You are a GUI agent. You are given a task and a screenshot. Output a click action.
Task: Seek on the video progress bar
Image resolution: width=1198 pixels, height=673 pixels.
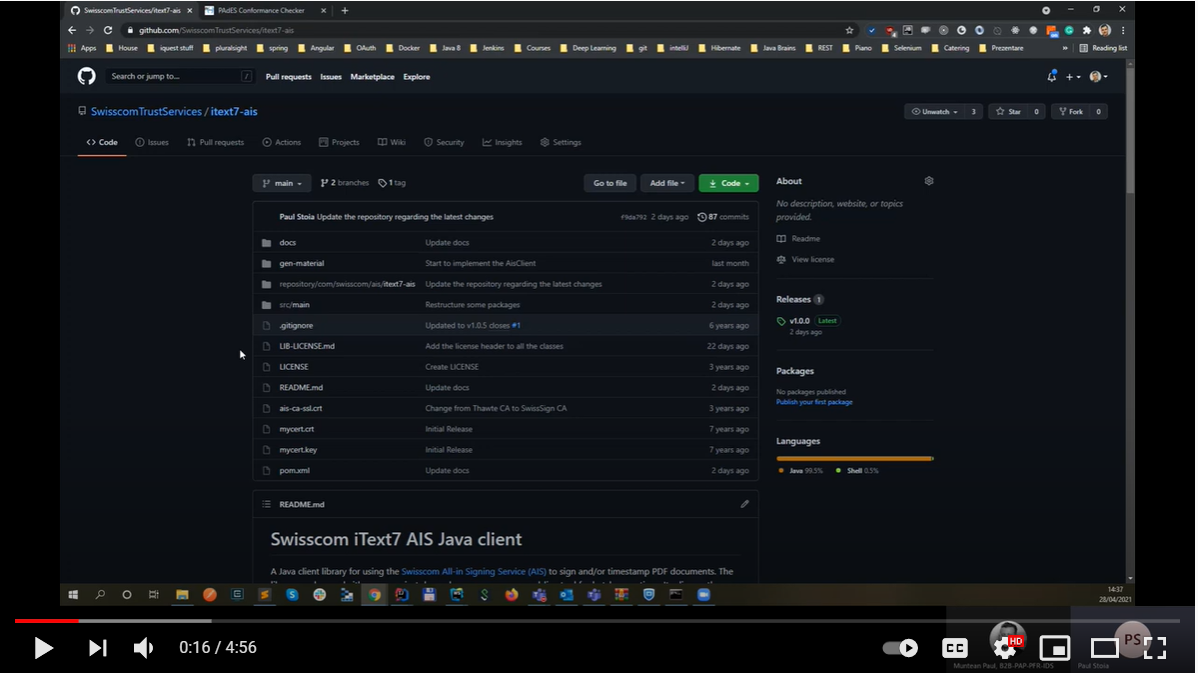(597, 621)
